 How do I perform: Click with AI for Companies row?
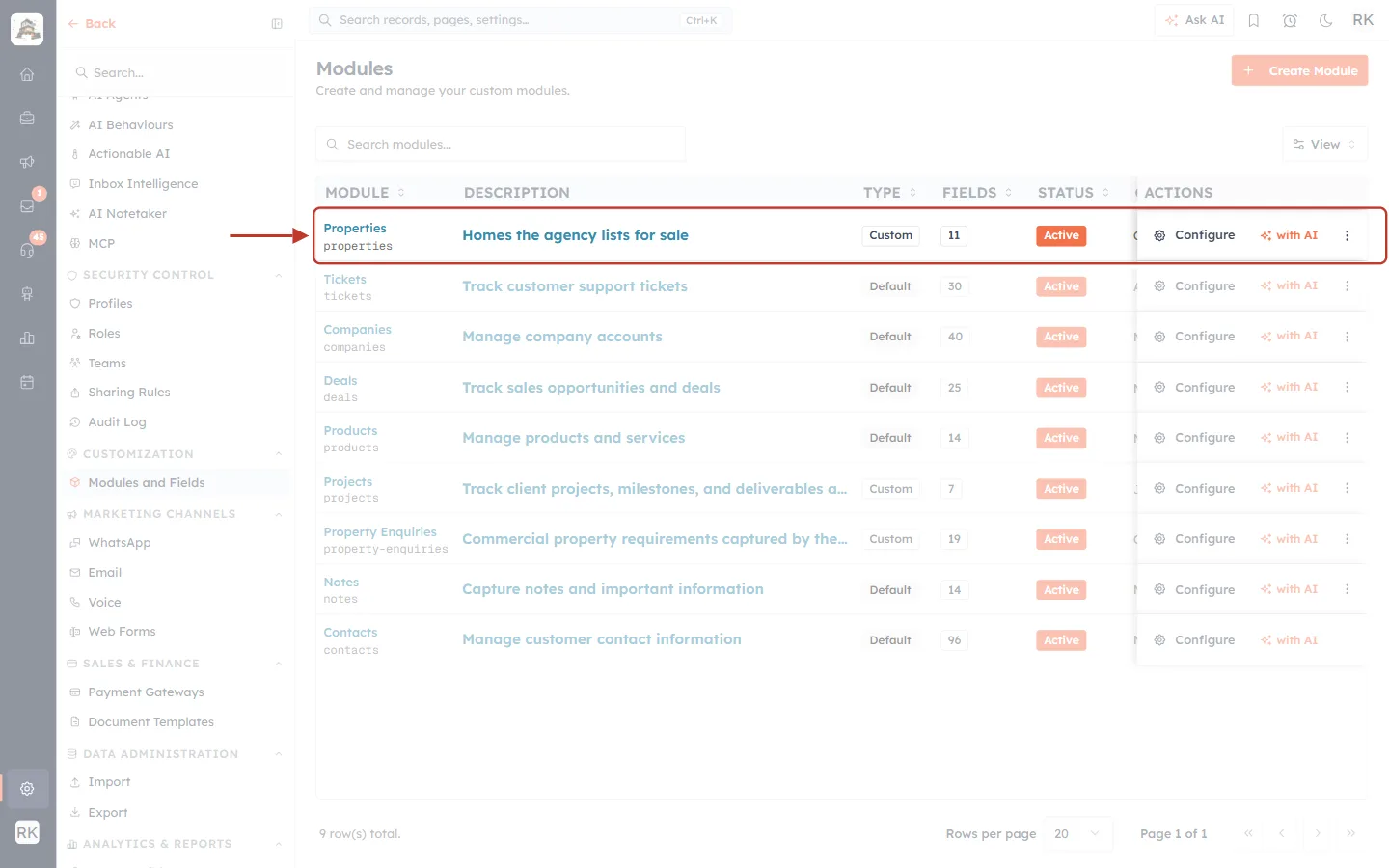point(1289,337)
